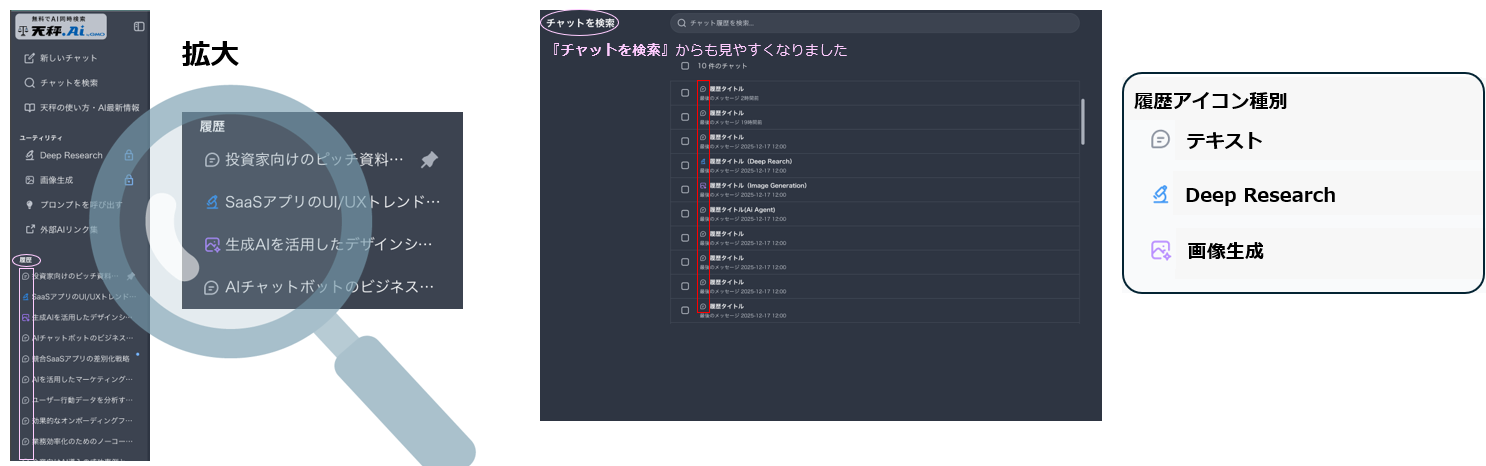Check the select-all box beside 10件のチャット
1486x466 pixels.
685,65
